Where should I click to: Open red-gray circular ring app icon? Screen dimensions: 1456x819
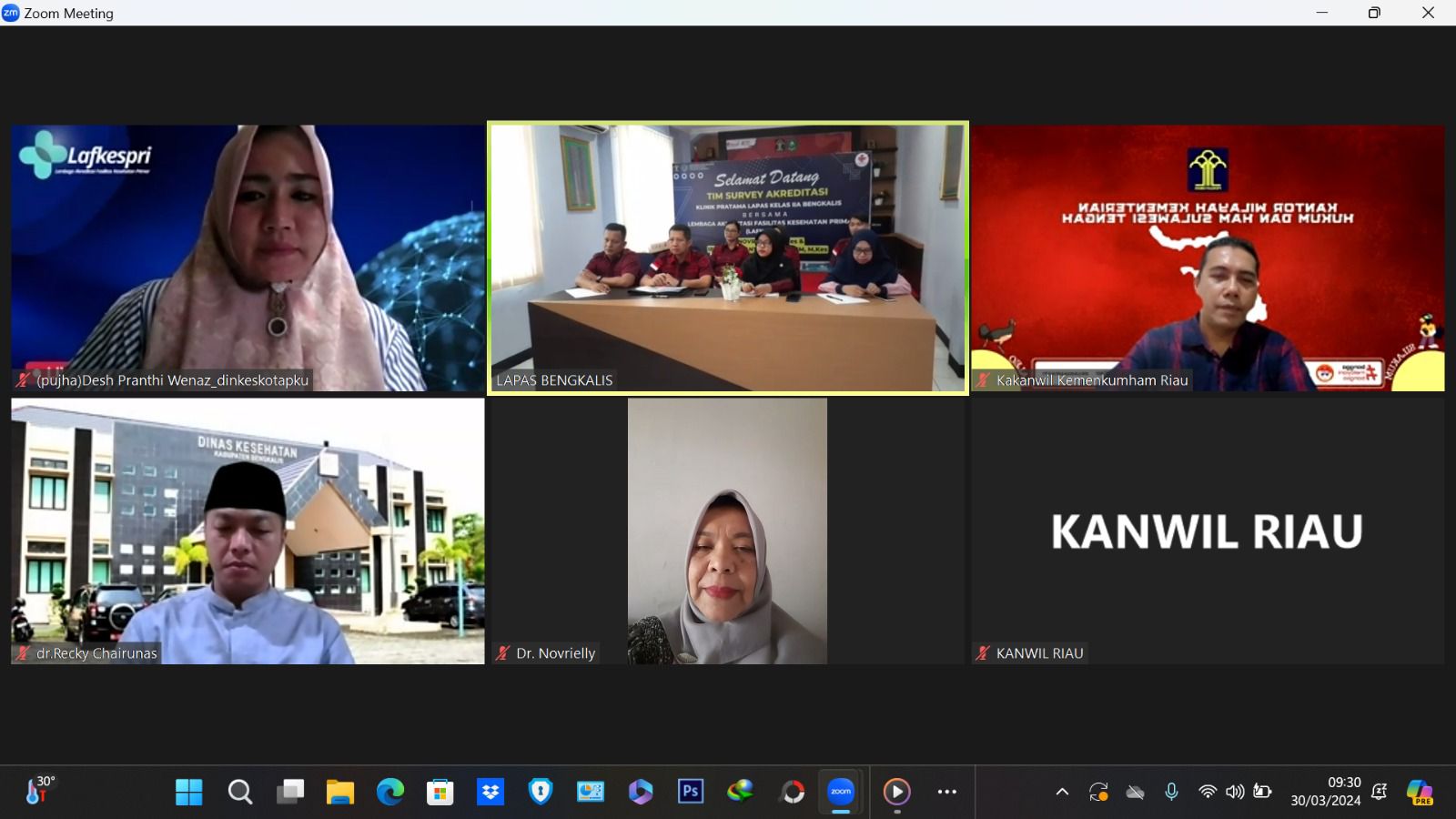(x=793, y=793)
